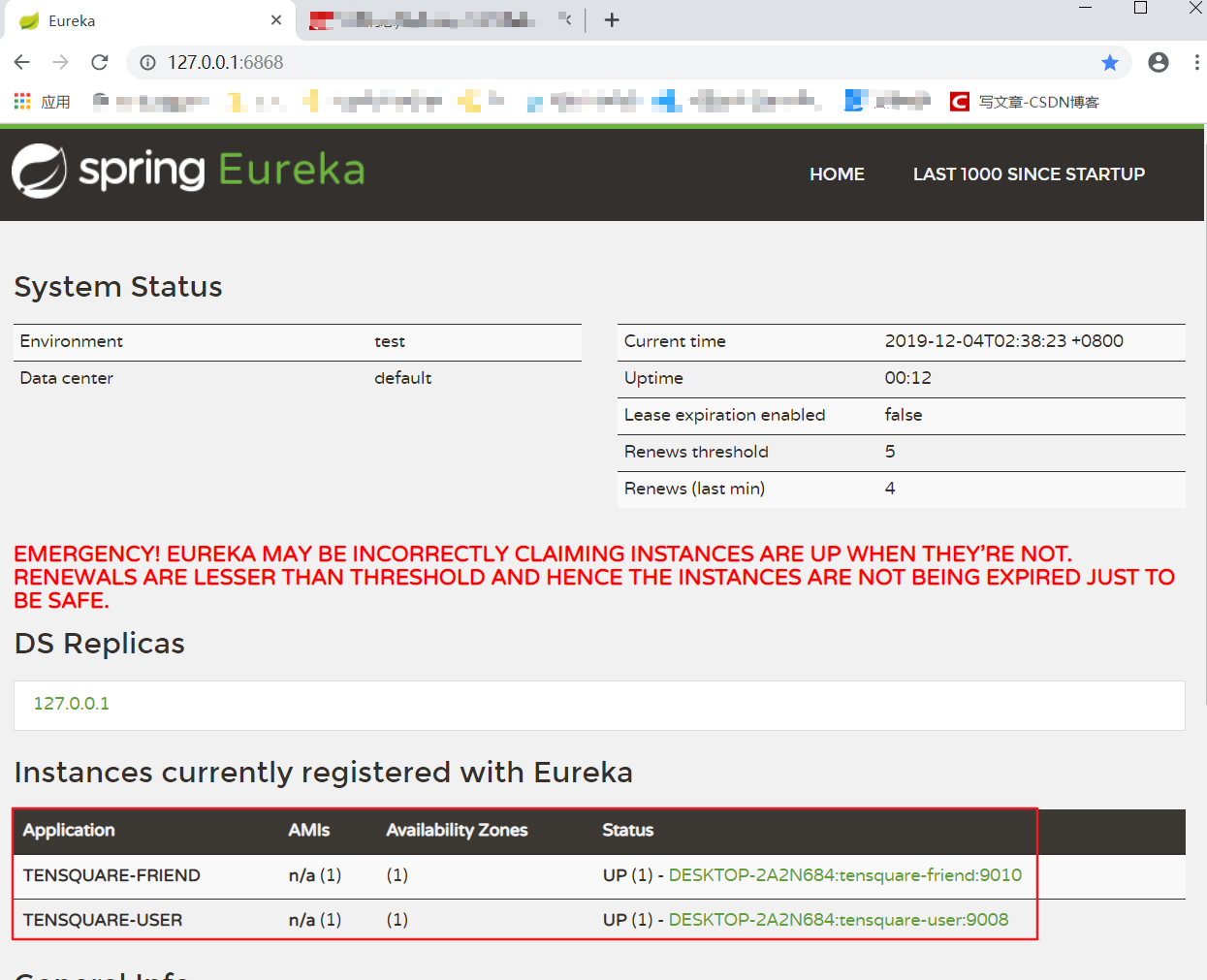
Task: Open LAST 1000 SINCE STARTUP page
Action: pyautogui.click(x=1029, y=174)
